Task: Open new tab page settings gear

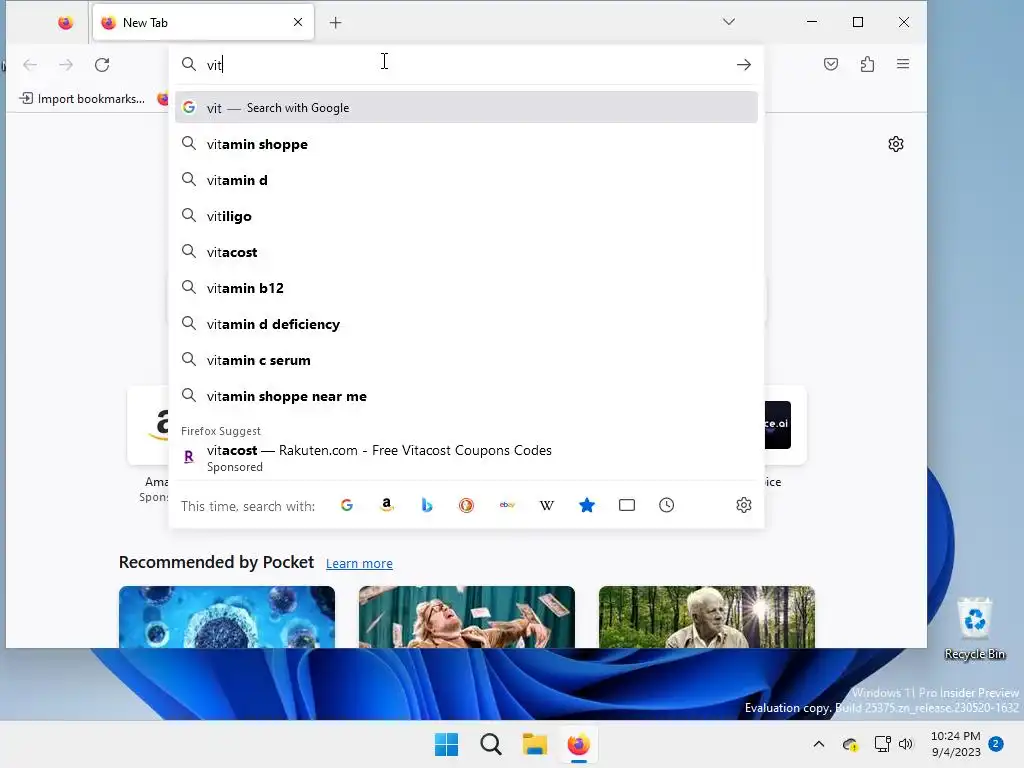Action: [896, 144]
